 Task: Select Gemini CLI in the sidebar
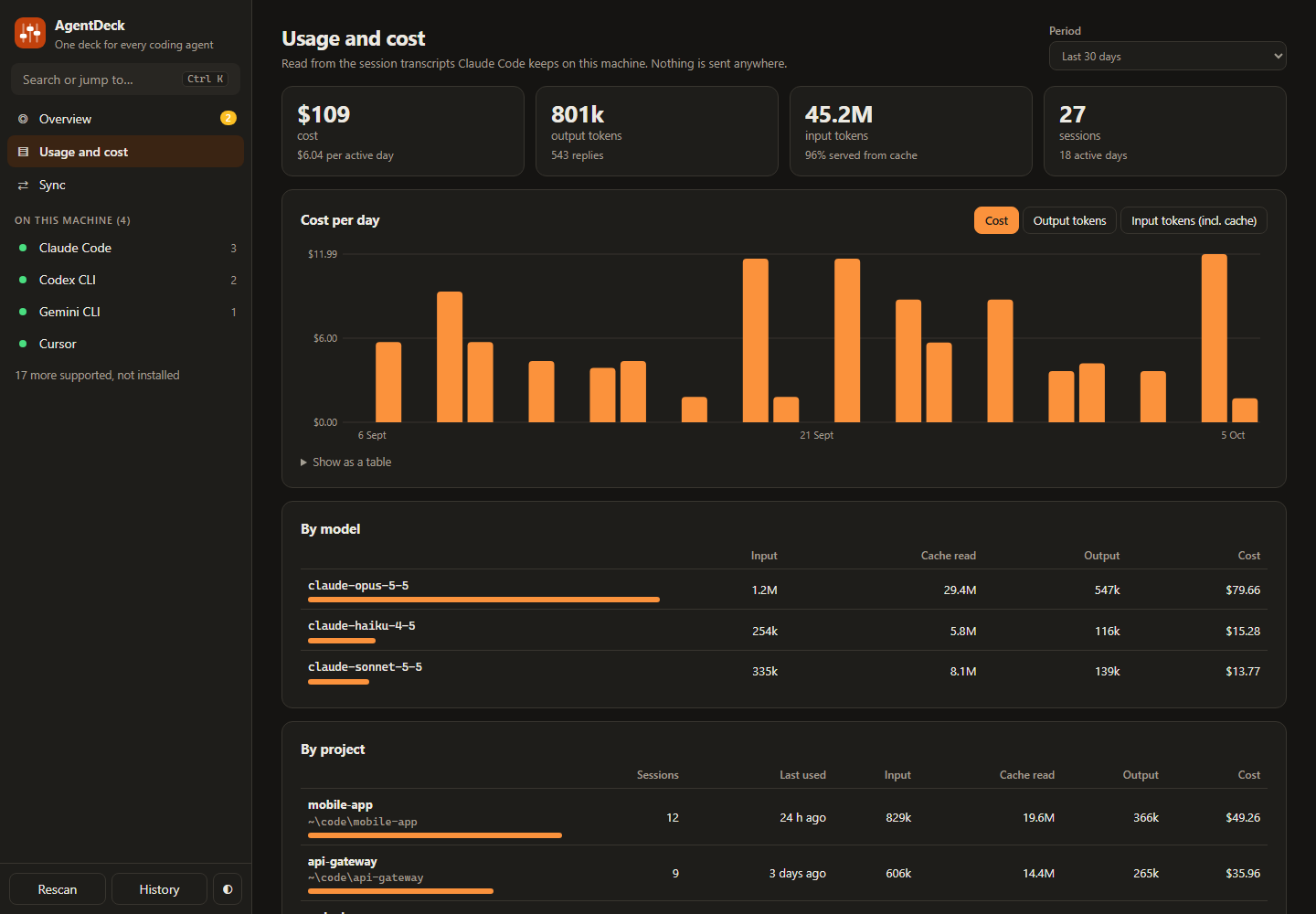coord(125,312)
